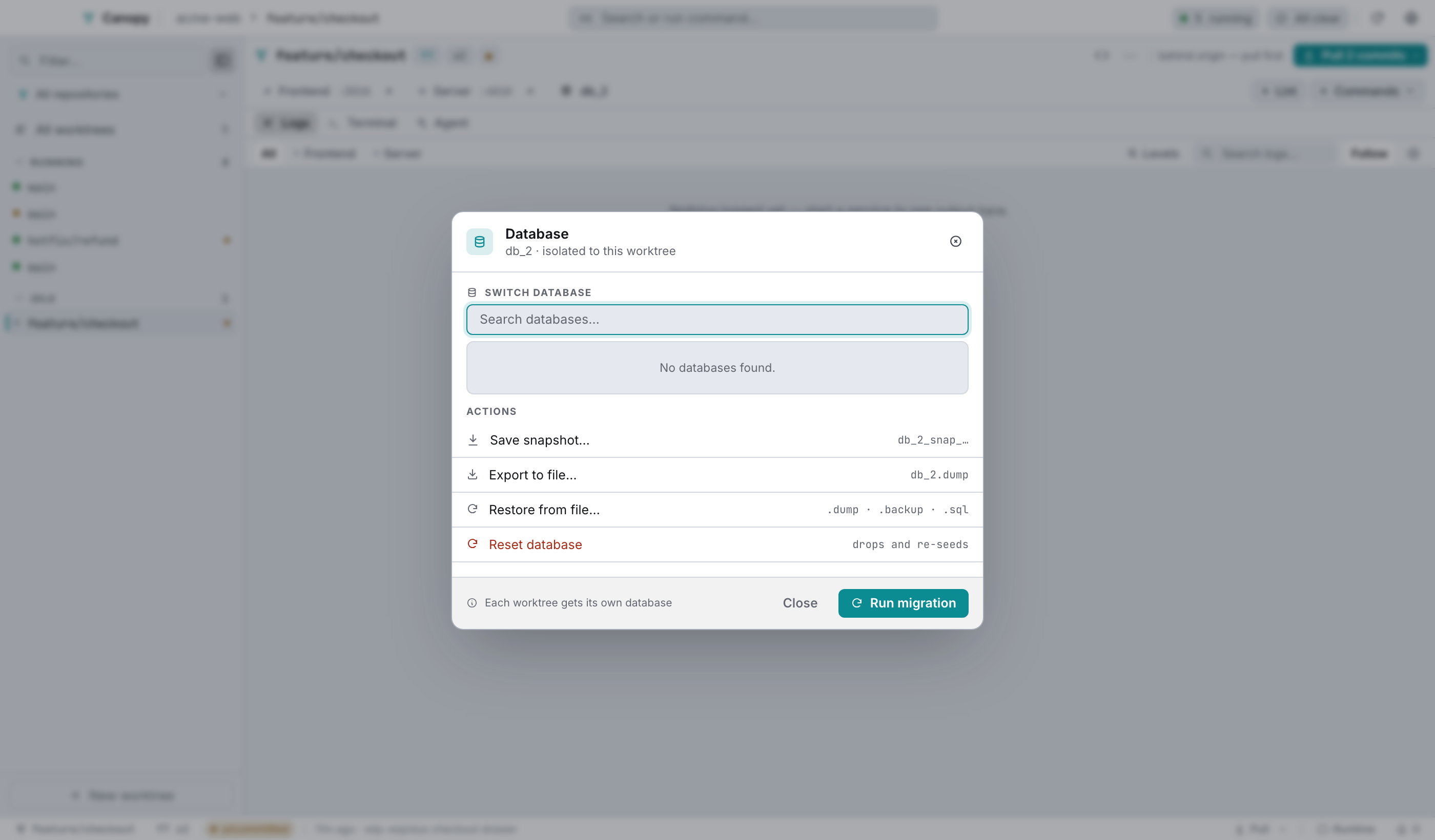Click the '.dump · .backup · .sql' formats hint
The image size is (1435, 840).
(x=897, y=510)
